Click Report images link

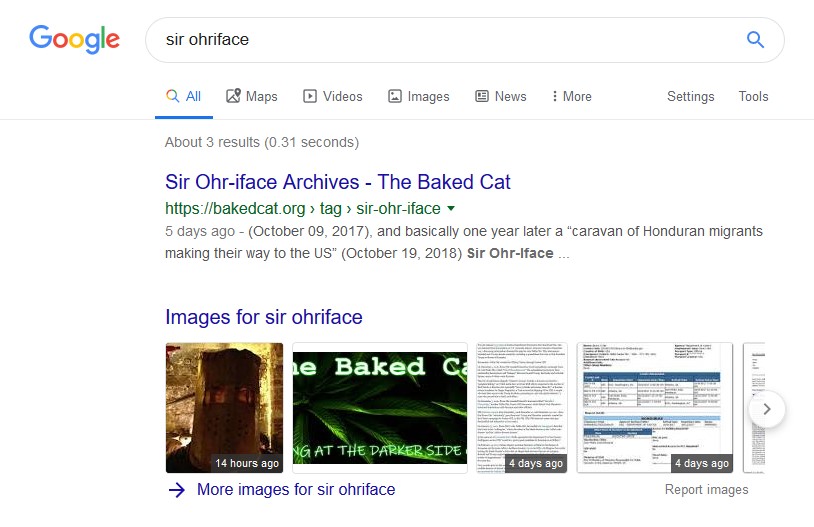tap(707, 490)
